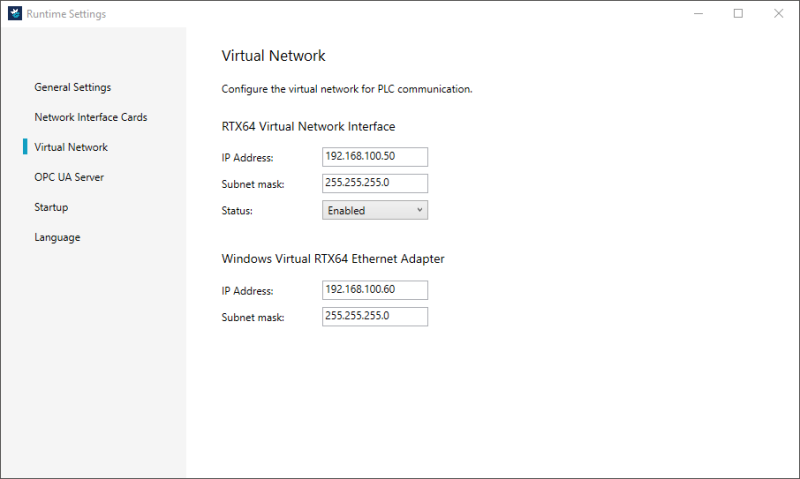Viewport: 800px width, 479px height.
Task: Select Virtual Network in sidebar
Action: click(70, 147)
